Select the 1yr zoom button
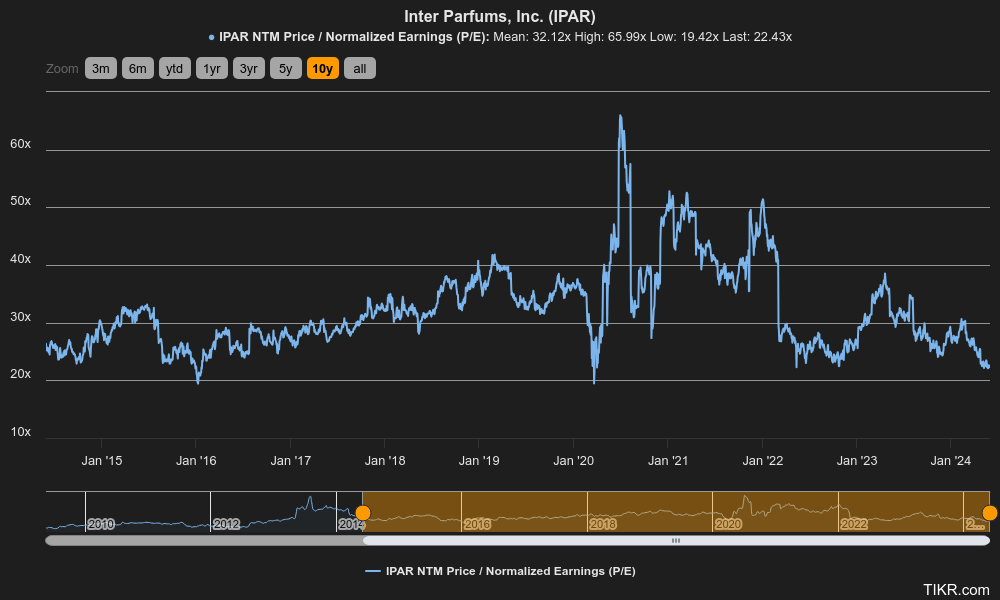1000x600 pixels. point(211,68)
